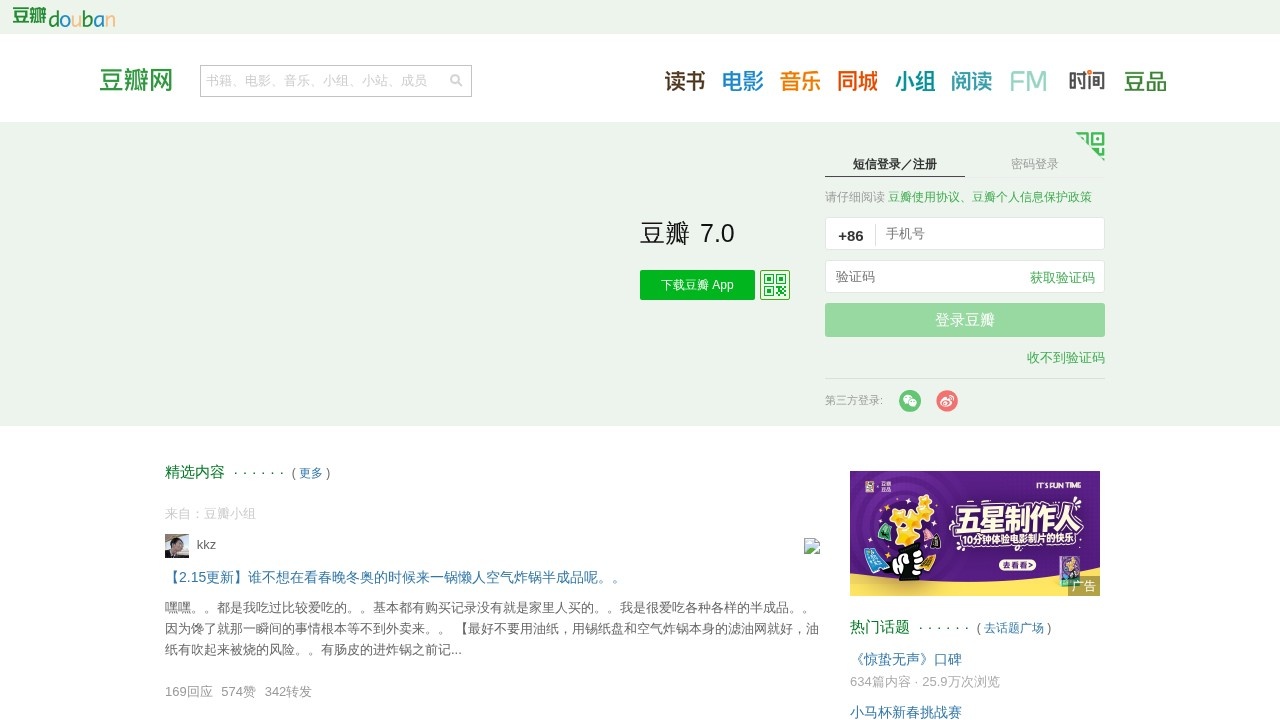Log in with the WeChat icon
This screenshot has height=720, width=1280.
point(909,400)
